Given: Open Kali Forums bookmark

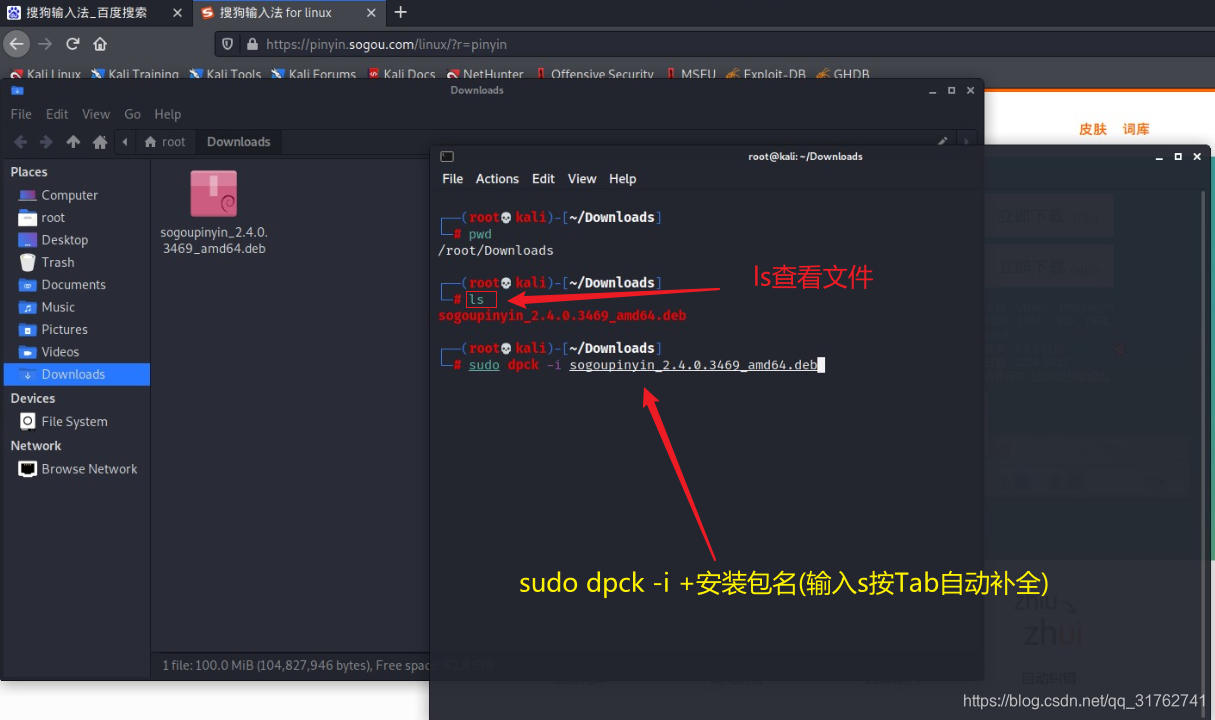Looking at the screenshot, I should [x=313, y=75].
